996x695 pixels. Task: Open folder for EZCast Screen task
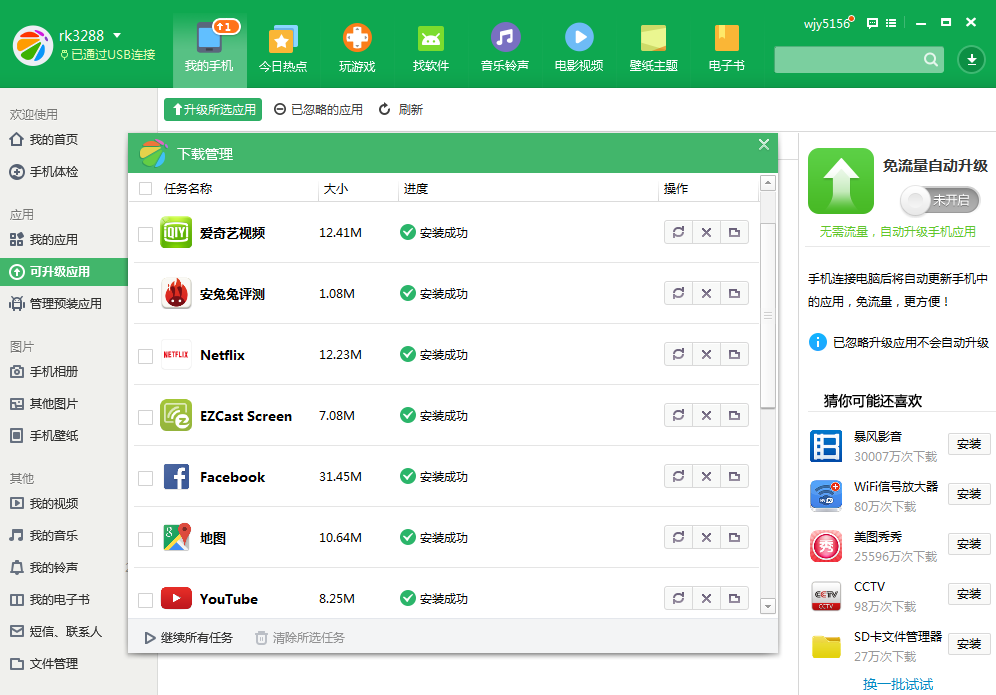[x=734, y=415]
